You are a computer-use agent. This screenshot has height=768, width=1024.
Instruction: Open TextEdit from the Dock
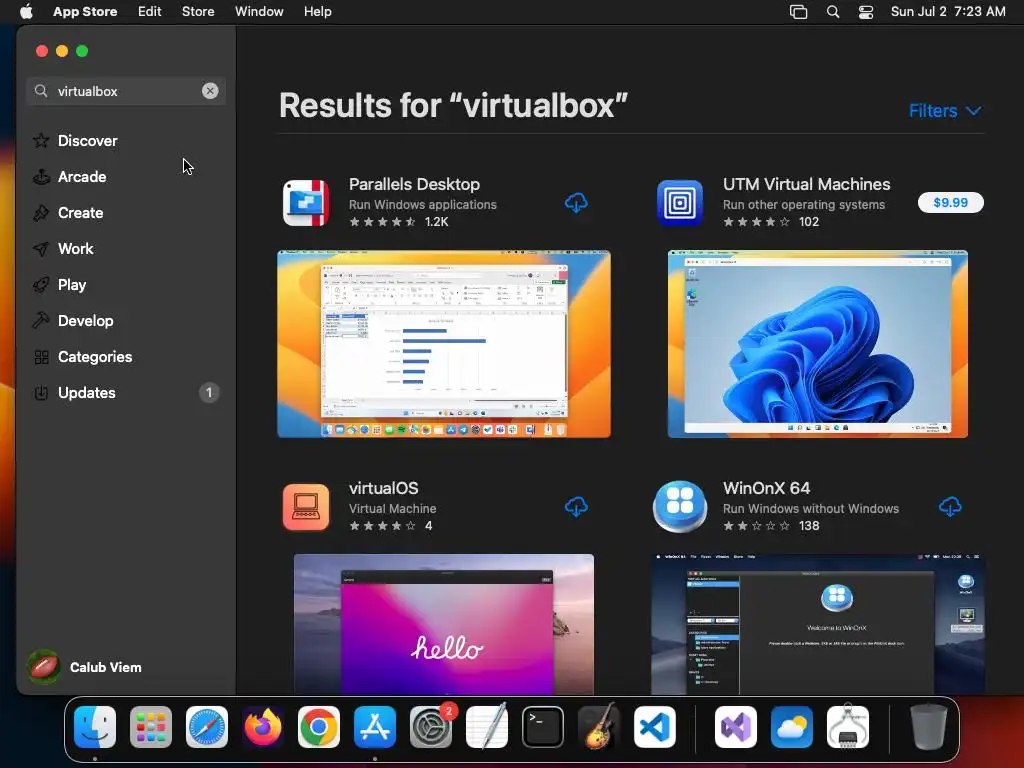click(x=487, y=727)
